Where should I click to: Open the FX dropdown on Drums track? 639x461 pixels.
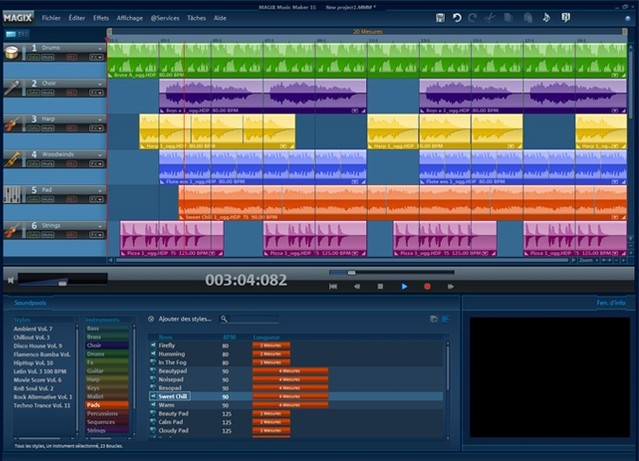[x=96, y=57]
